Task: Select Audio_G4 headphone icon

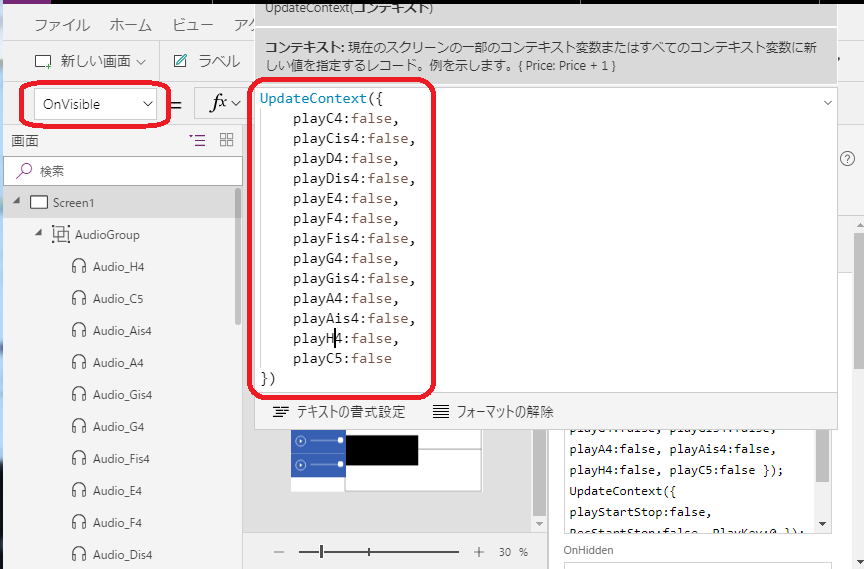Action: [x=79, y=426]
